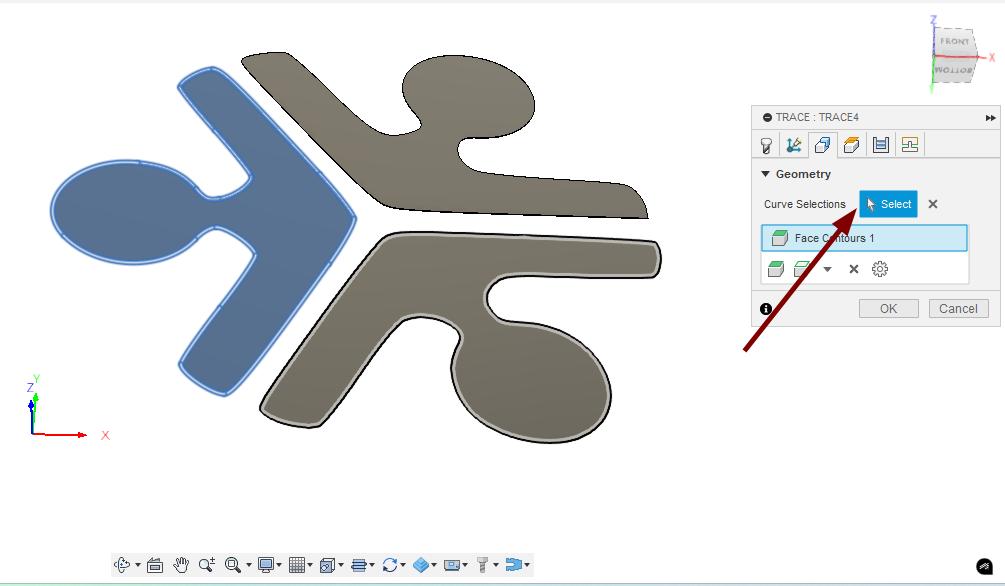1005x586 pixels.
Task: Cancel the Trace operation
Action: tap(958, 308)
